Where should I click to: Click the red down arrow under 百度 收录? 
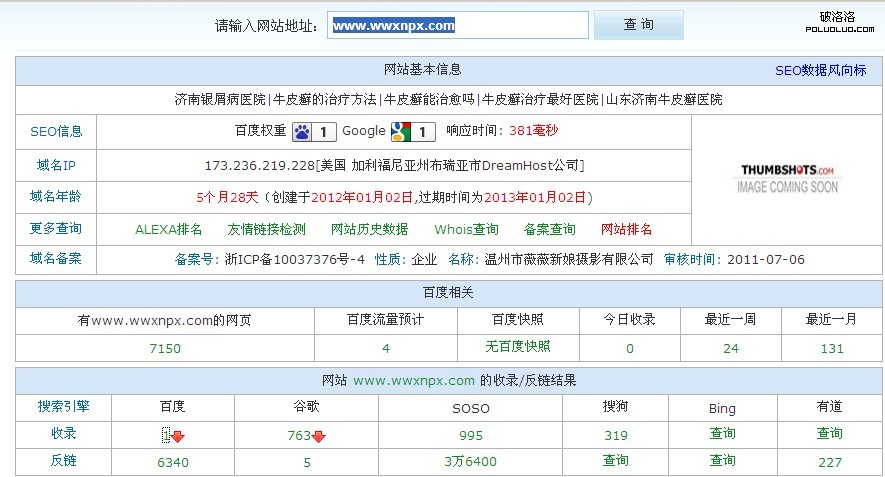tap(178, 436)
